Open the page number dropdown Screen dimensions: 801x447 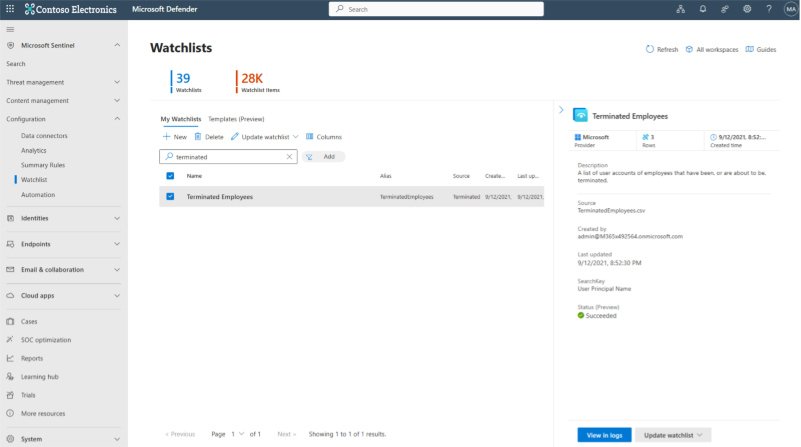pyautogui.click(x=238, y=434)
